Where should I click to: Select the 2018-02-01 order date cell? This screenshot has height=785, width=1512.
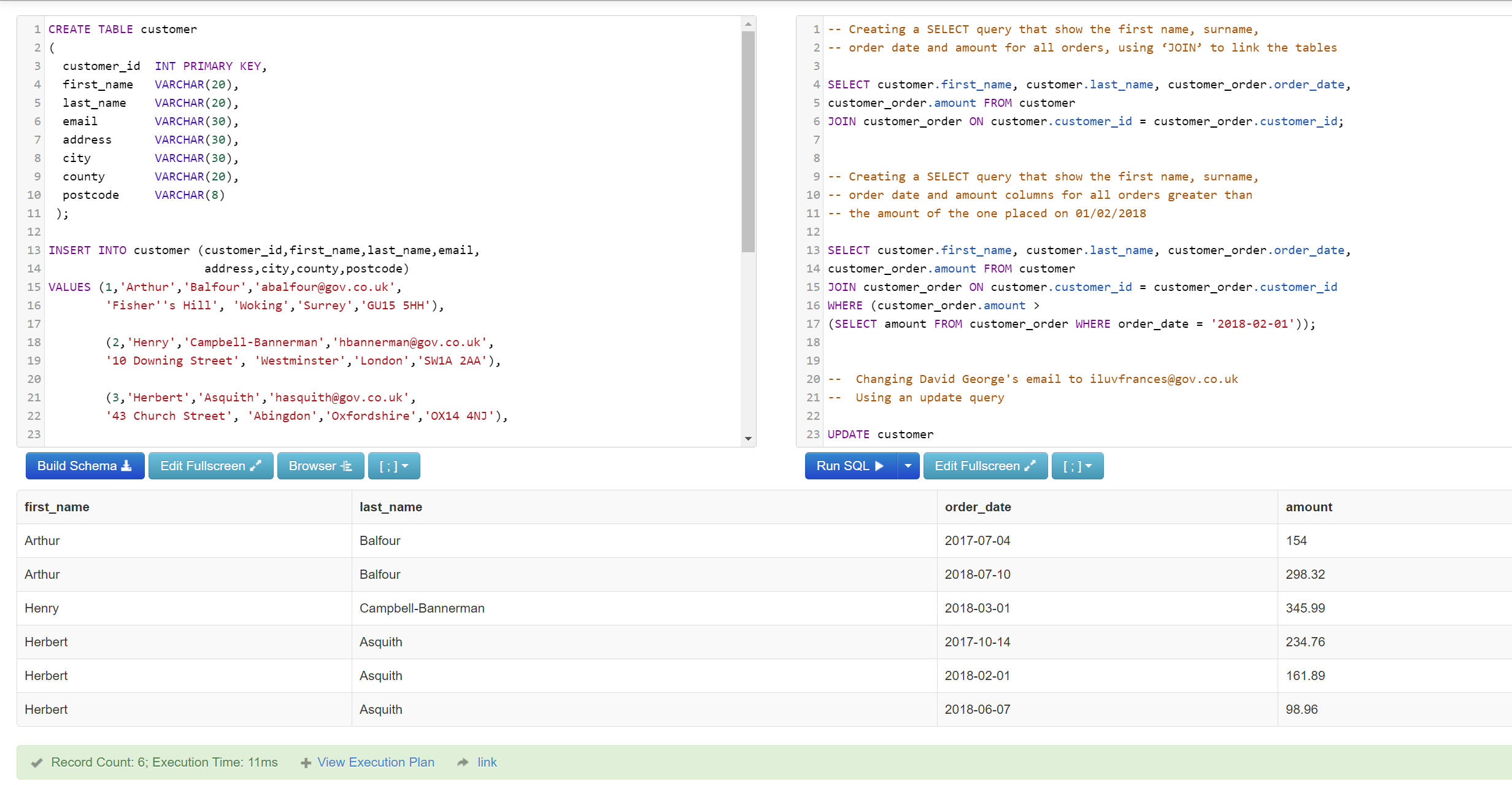pyautogui.click(x=1108, y=676)
